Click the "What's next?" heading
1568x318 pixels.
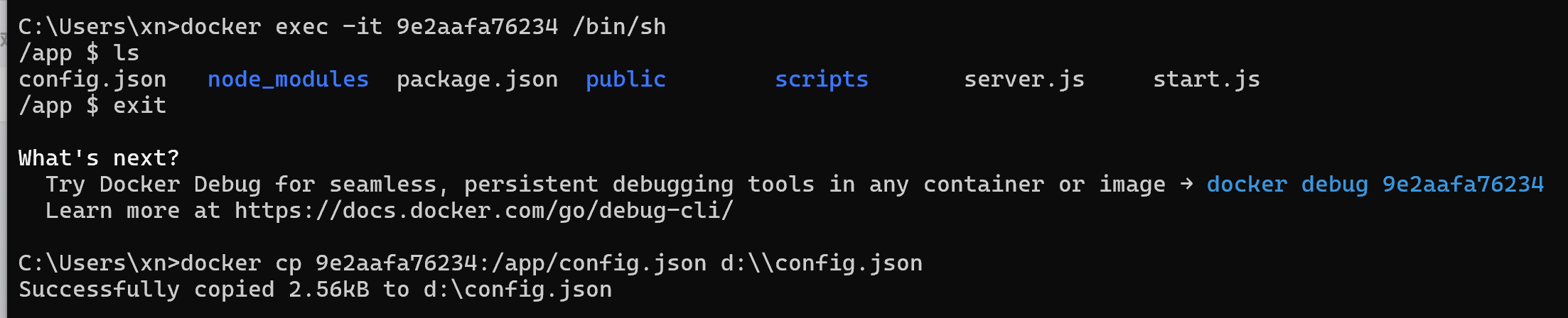(99, 158)
